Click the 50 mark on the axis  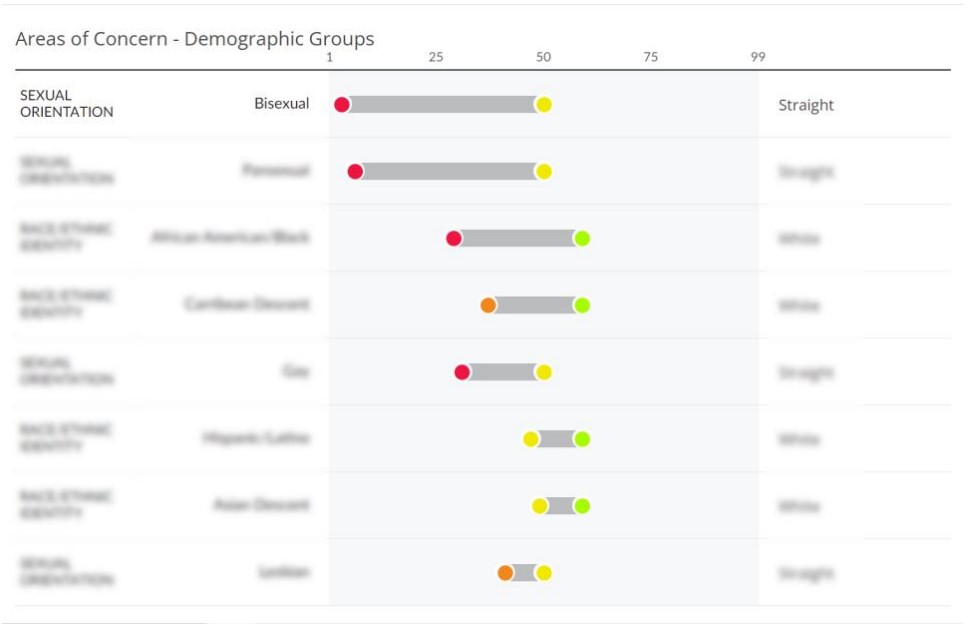click(543, 57)
